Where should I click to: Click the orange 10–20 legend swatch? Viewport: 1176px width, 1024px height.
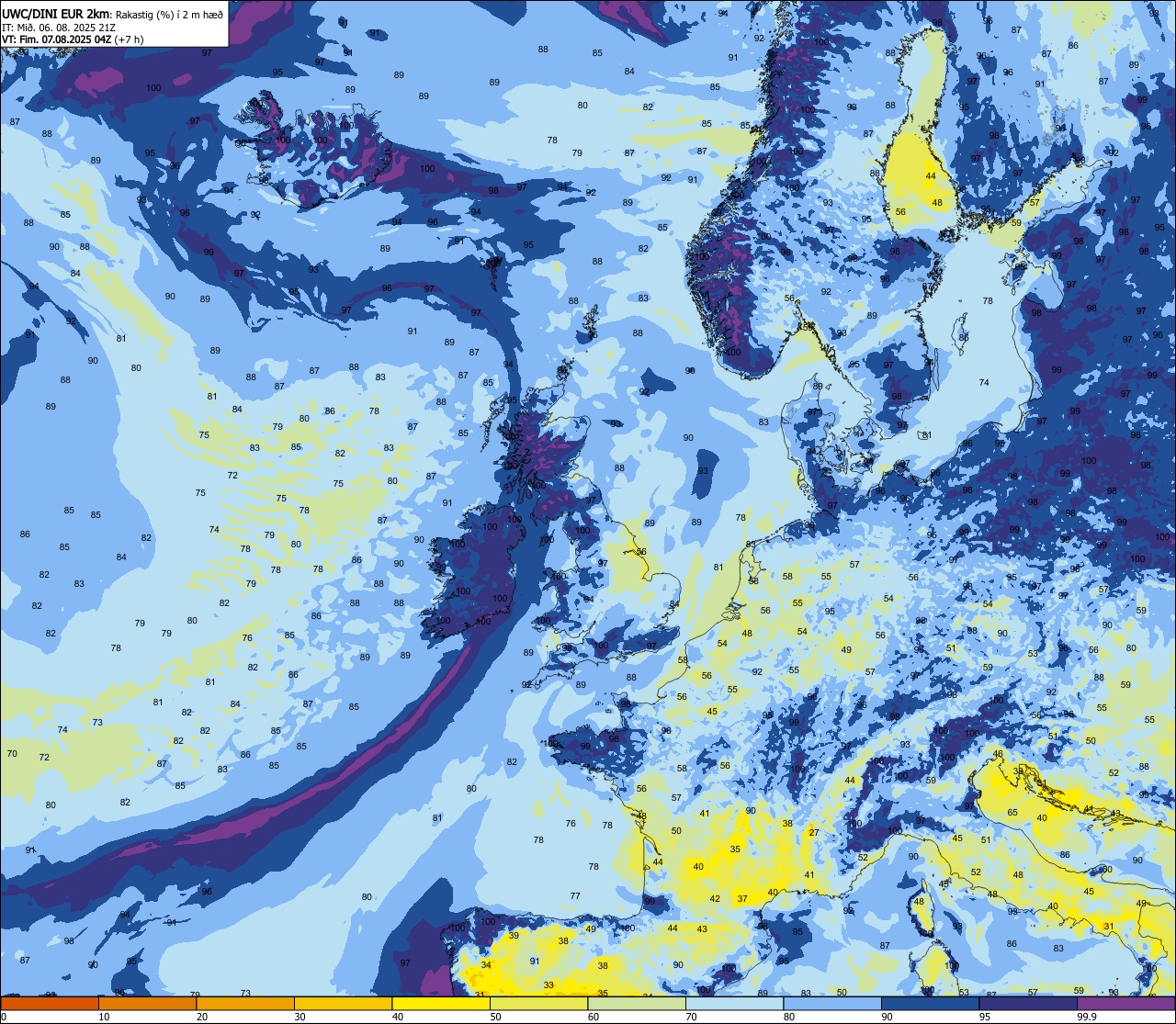147,1003
